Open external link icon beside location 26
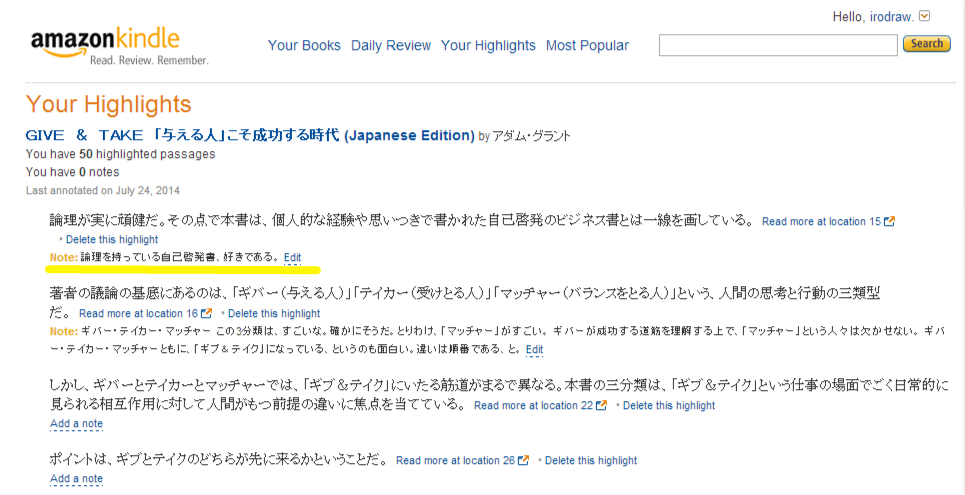The height and width of the screenshot is (495, 965). pos(524,461)
